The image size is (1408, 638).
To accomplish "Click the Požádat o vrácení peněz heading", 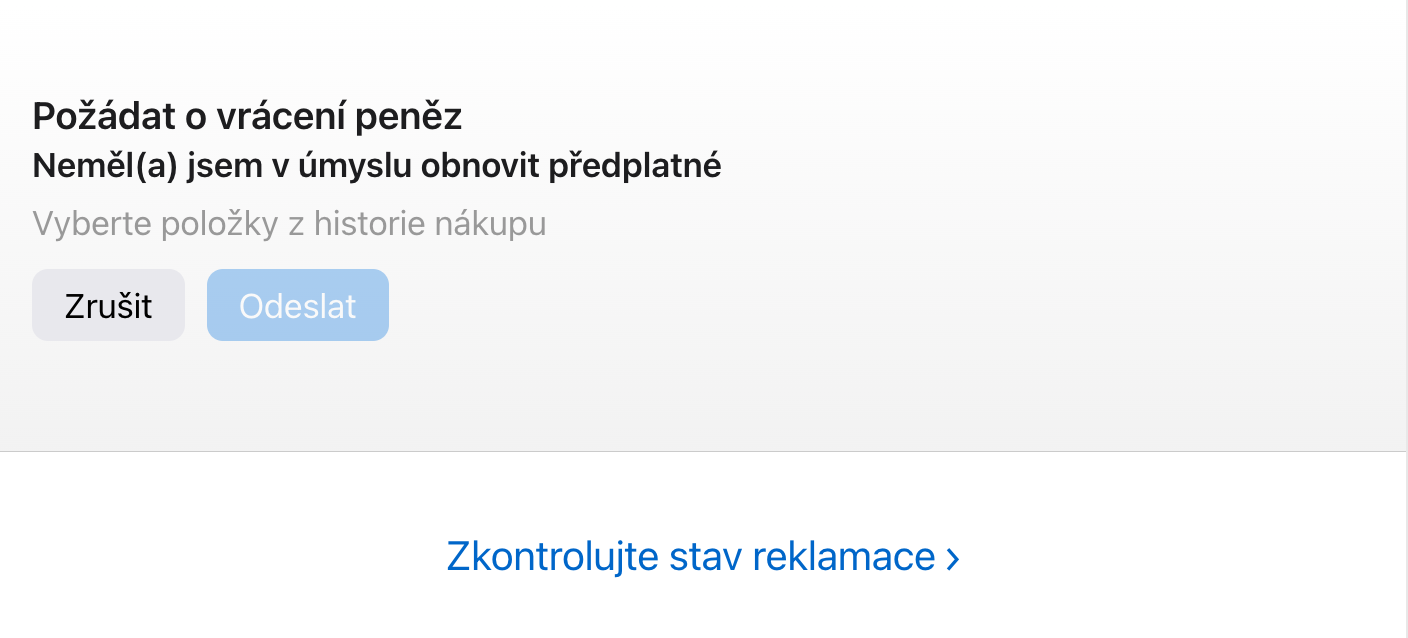I will (x=247, y=117).
